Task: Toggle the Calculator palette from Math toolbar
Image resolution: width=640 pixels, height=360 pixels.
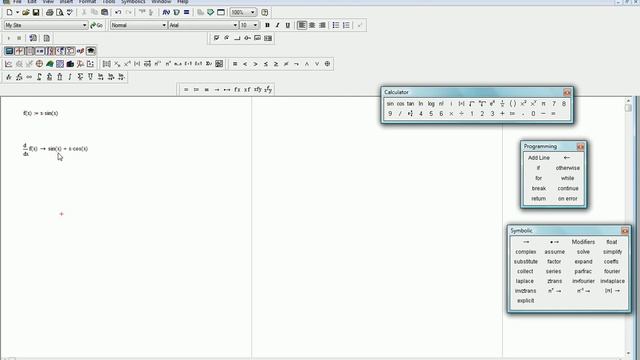Action: [x=9, y=51]
